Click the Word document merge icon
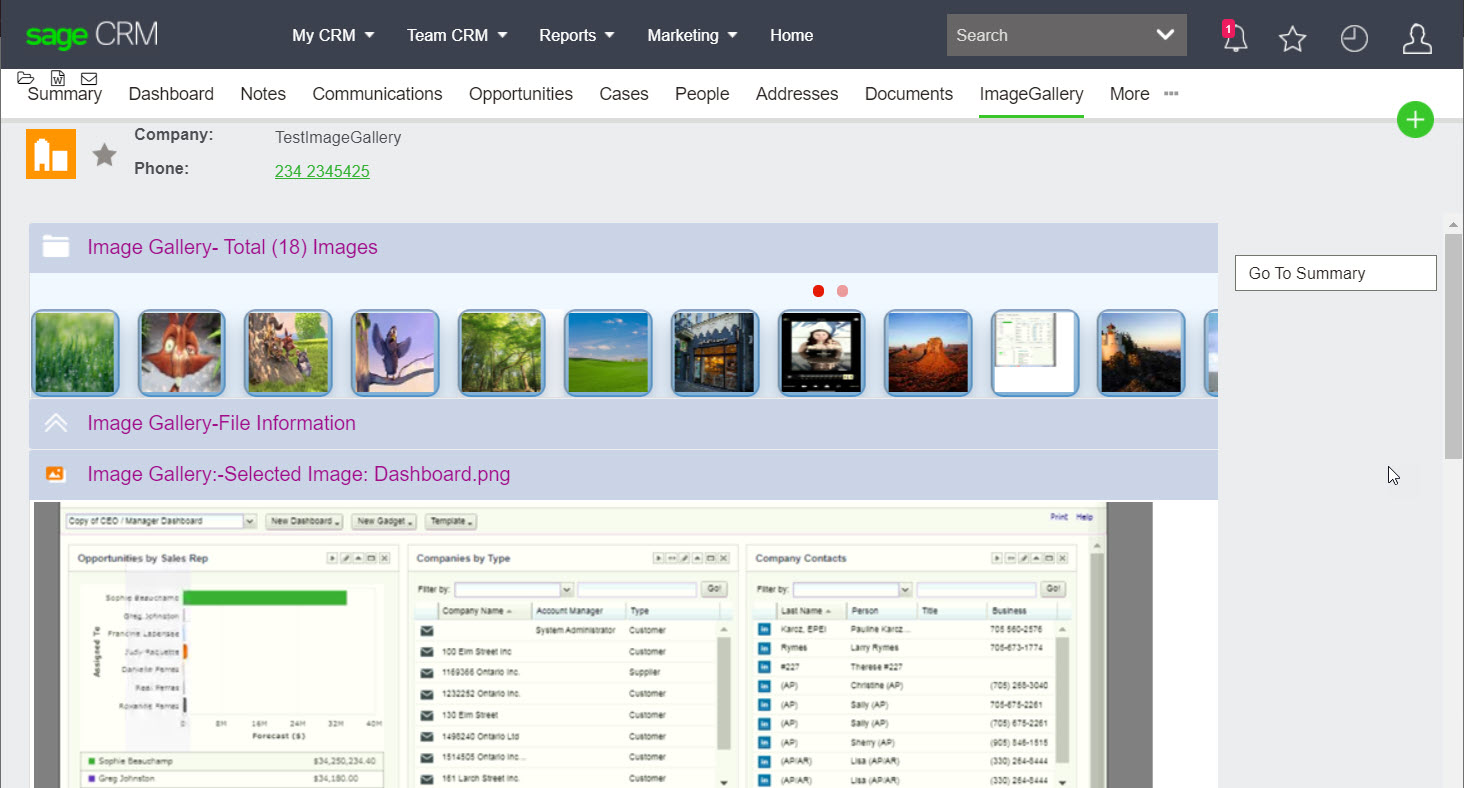This screenshot has width=1464, height=788. (x=58, y=78)
